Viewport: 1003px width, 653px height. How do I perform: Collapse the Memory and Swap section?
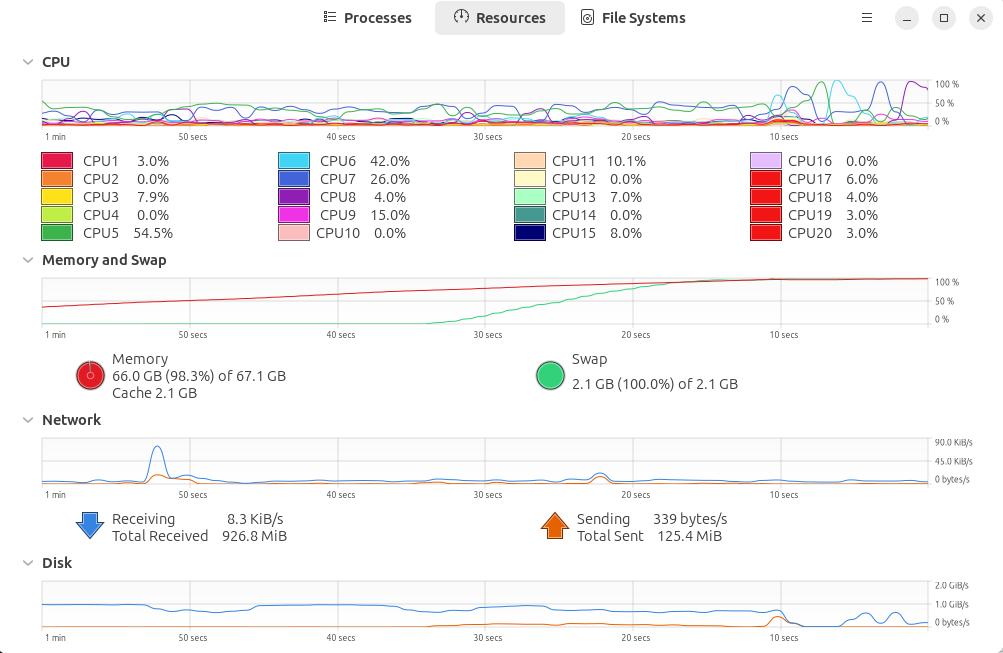tap(28, 260)
